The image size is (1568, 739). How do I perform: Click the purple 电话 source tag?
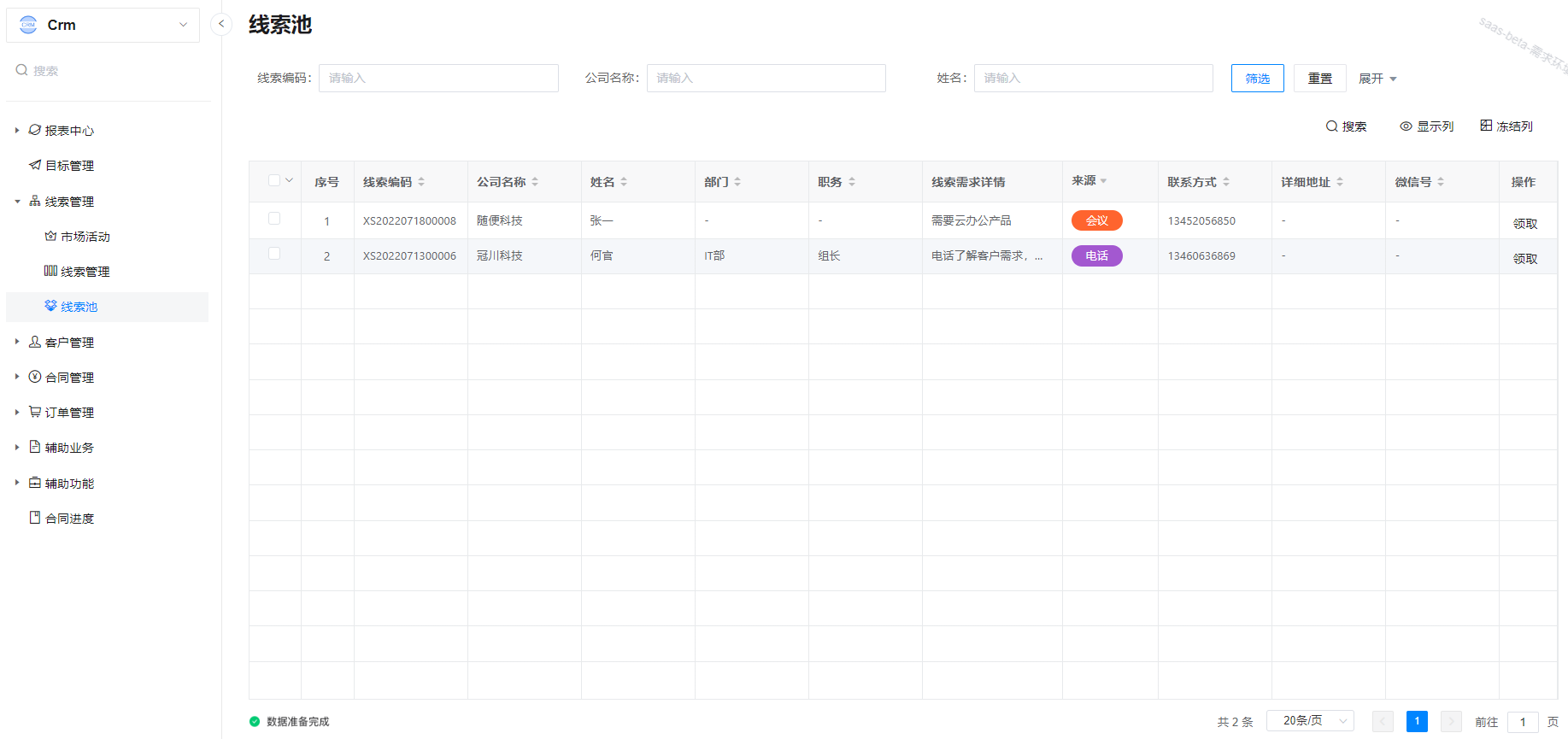[1096, 255]
